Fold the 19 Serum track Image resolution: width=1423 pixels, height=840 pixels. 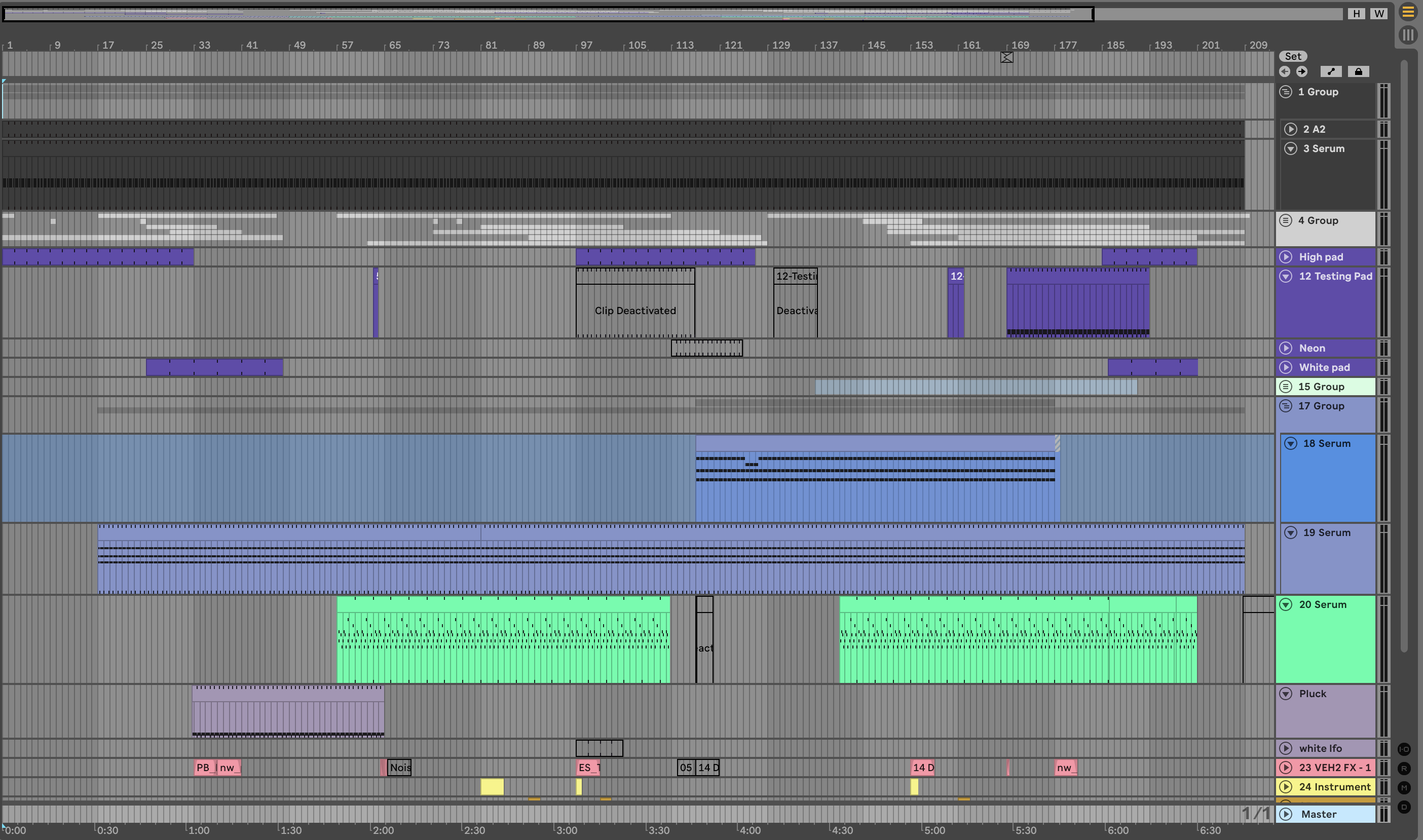click(x=1291, y=532)
